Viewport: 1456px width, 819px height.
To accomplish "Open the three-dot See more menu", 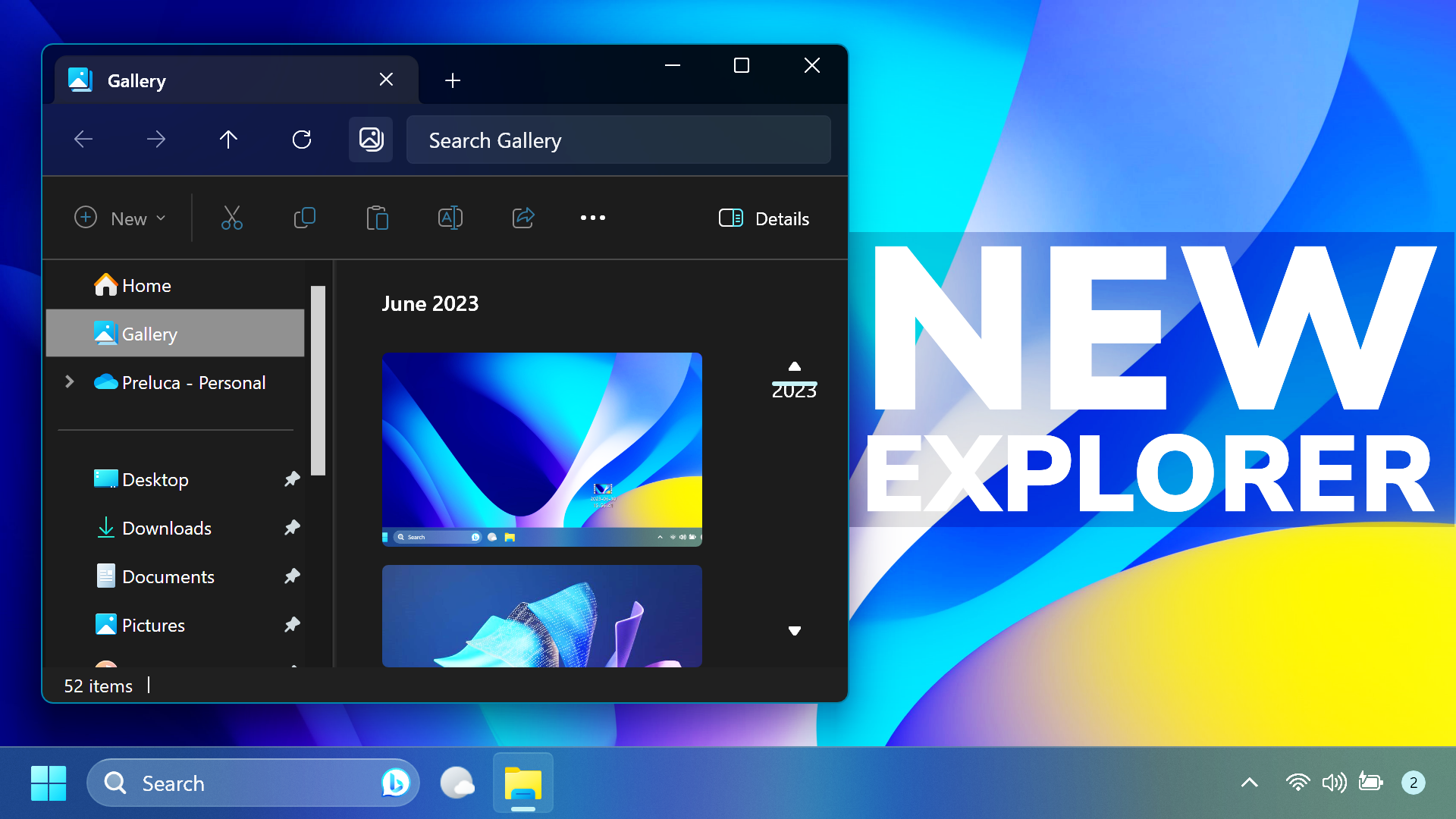I will 593,218.
